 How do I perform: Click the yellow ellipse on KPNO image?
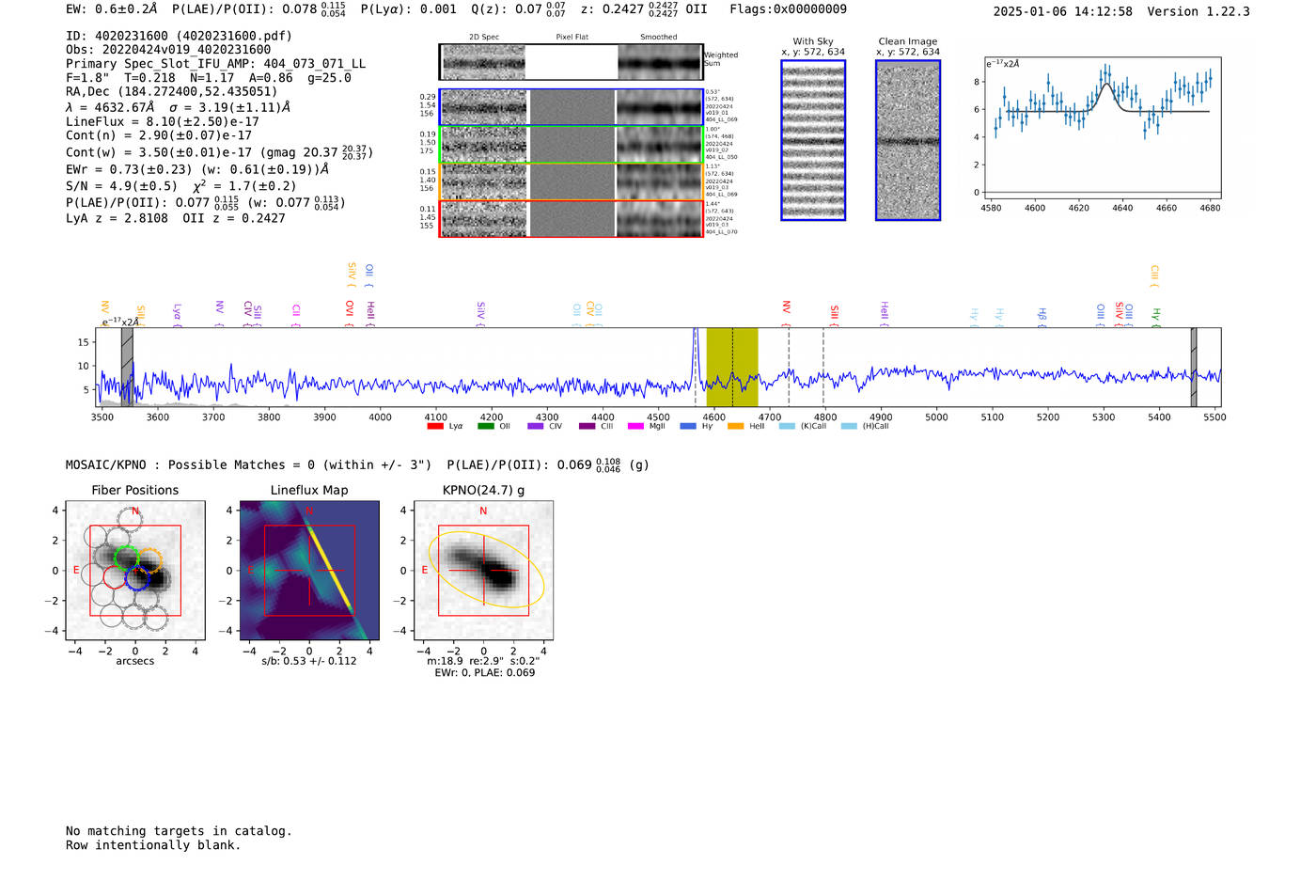486,570
